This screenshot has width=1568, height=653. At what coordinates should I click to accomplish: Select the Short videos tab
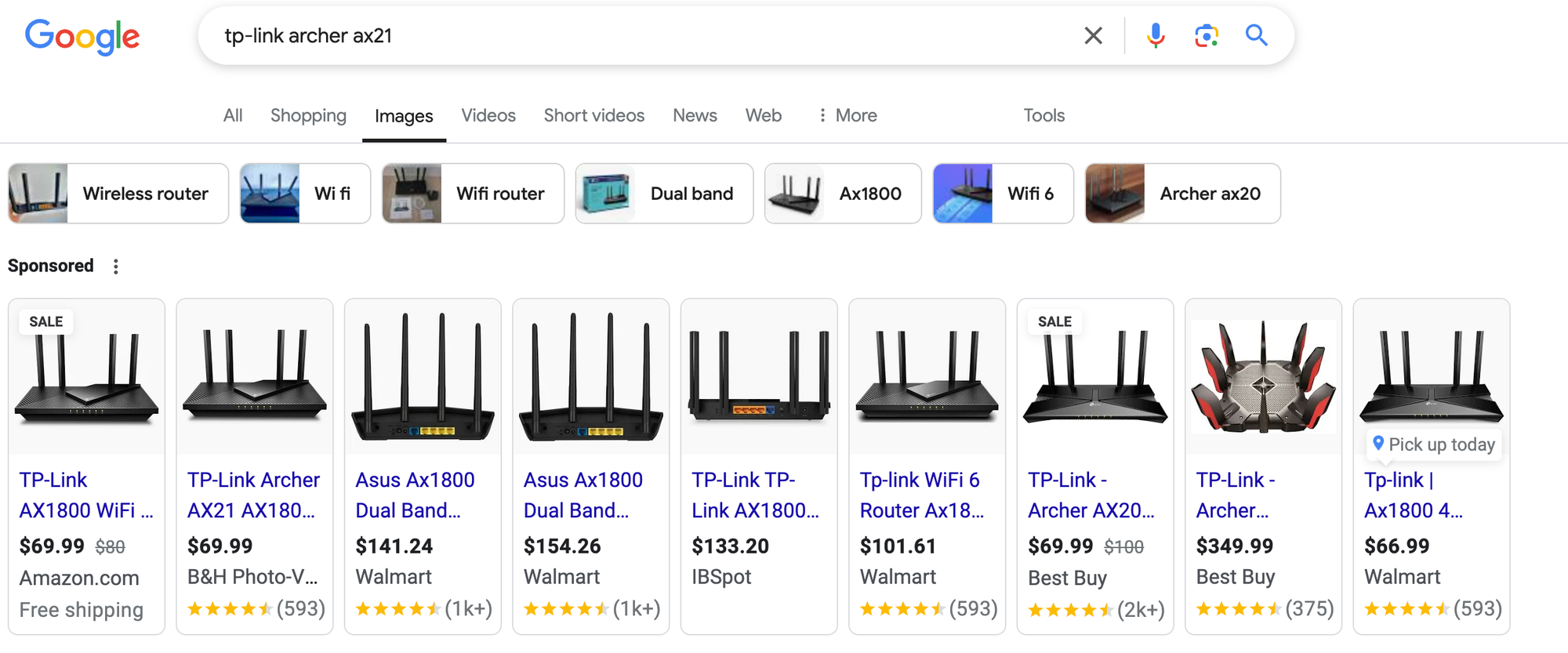(x=593, y=115)
